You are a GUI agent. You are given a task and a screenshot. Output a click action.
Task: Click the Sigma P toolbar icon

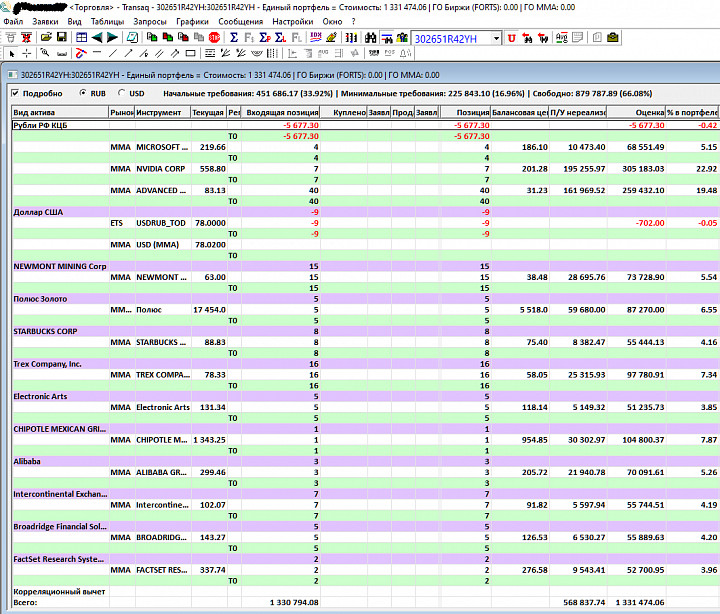pos(265,38)
